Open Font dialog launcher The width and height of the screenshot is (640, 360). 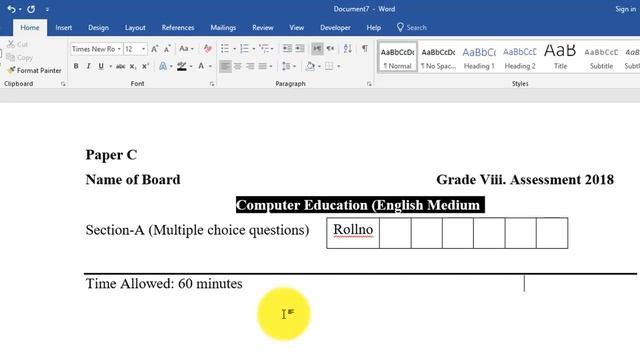pyautogui.click(x=212, y=84)
